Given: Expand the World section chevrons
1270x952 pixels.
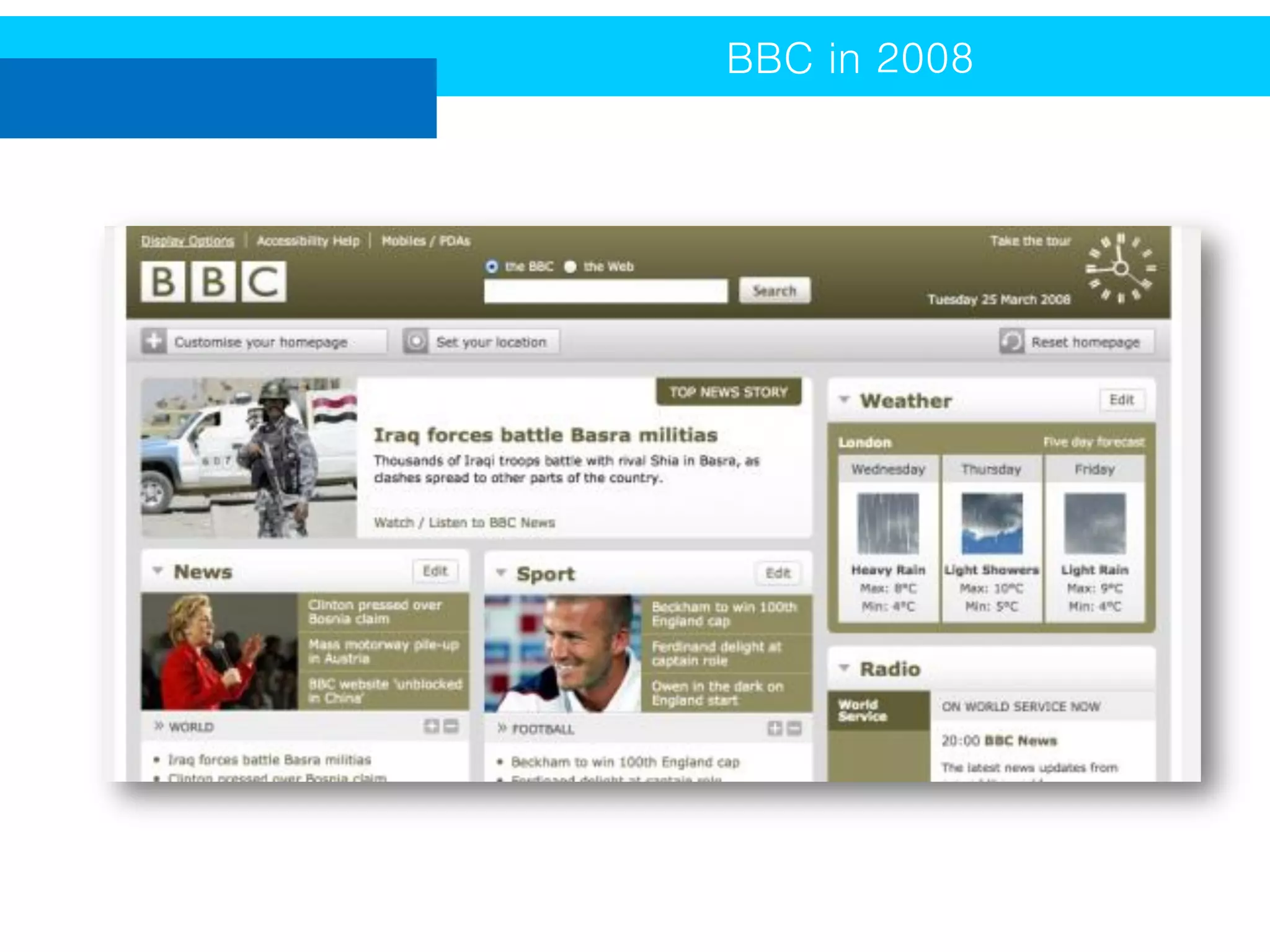Looking at the screenshot, I should (x=159, y=726).
